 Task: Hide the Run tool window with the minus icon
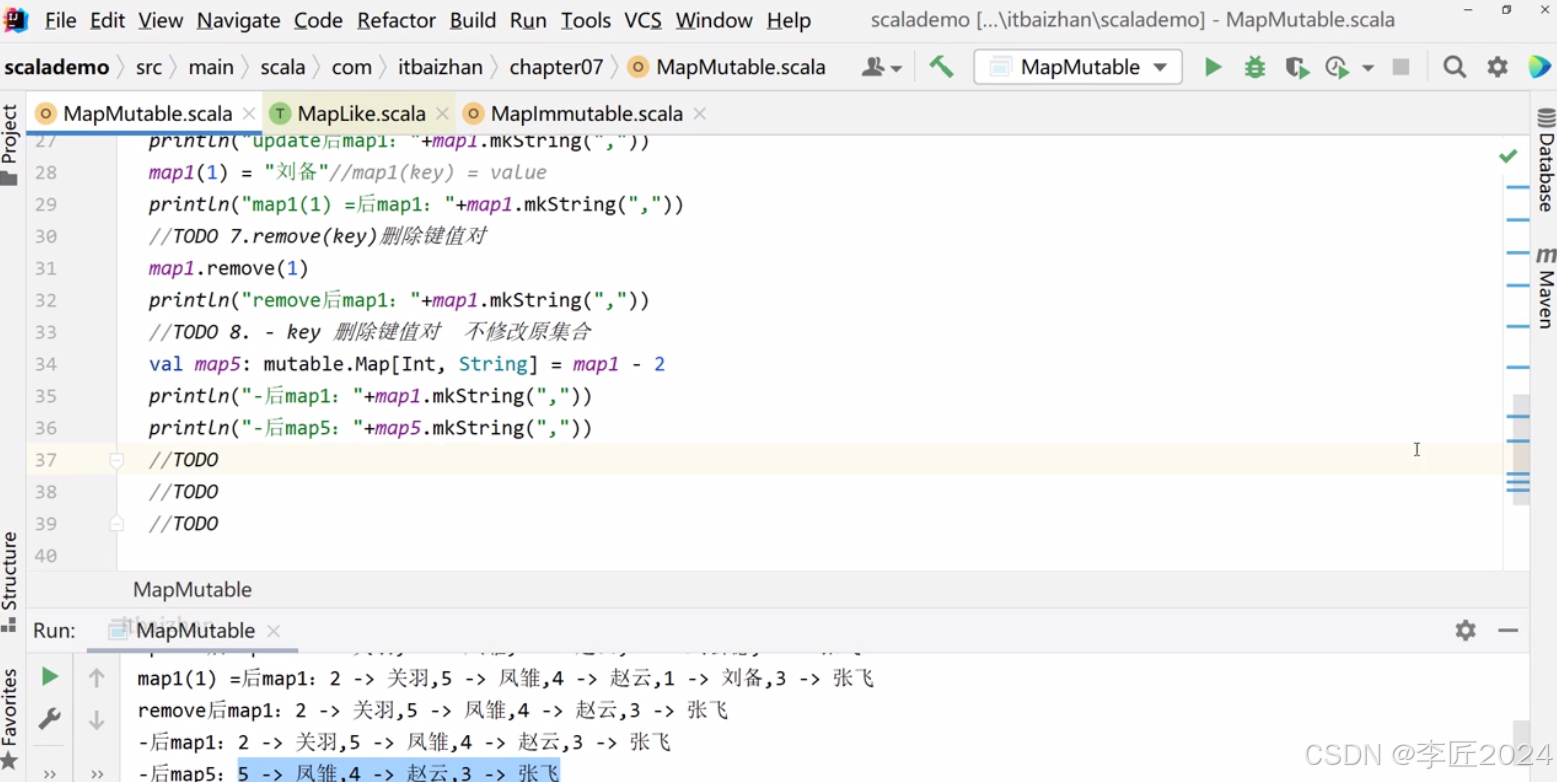[1508, 630]
